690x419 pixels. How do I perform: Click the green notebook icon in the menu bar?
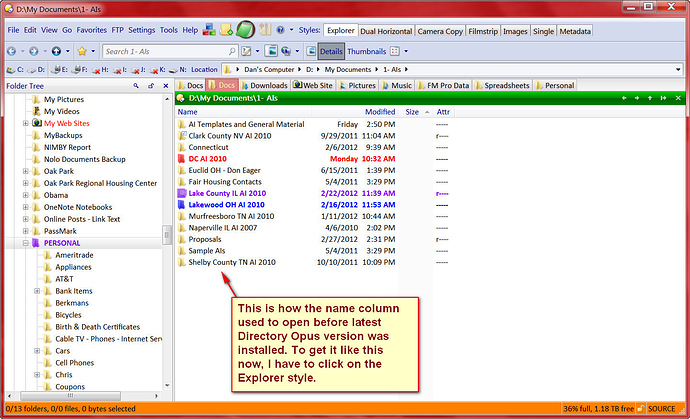tap(245, 30)
